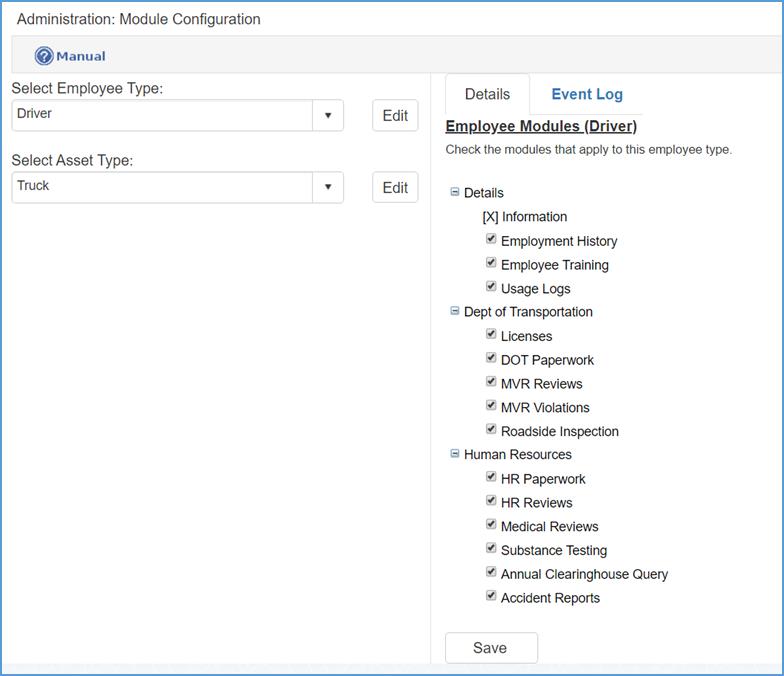Collapse the Dept of Transportation section

click(455, 311)
